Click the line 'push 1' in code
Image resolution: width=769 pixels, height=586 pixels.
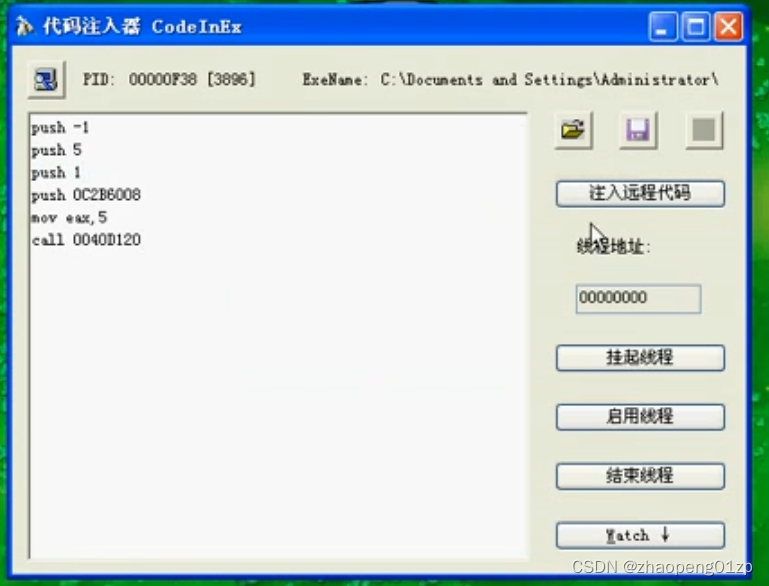pyautogui.click(x=55, y=173)
